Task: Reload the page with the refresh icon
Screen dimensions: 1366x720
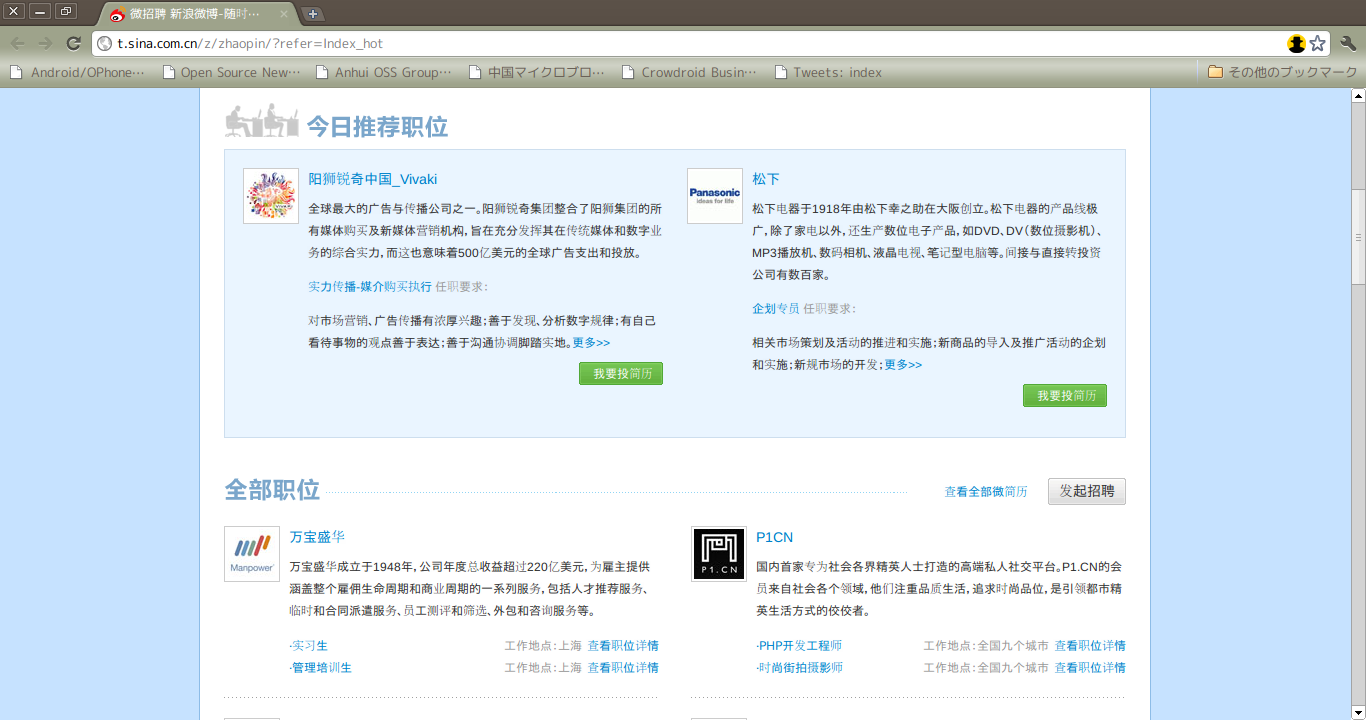Action: point(73,43)
